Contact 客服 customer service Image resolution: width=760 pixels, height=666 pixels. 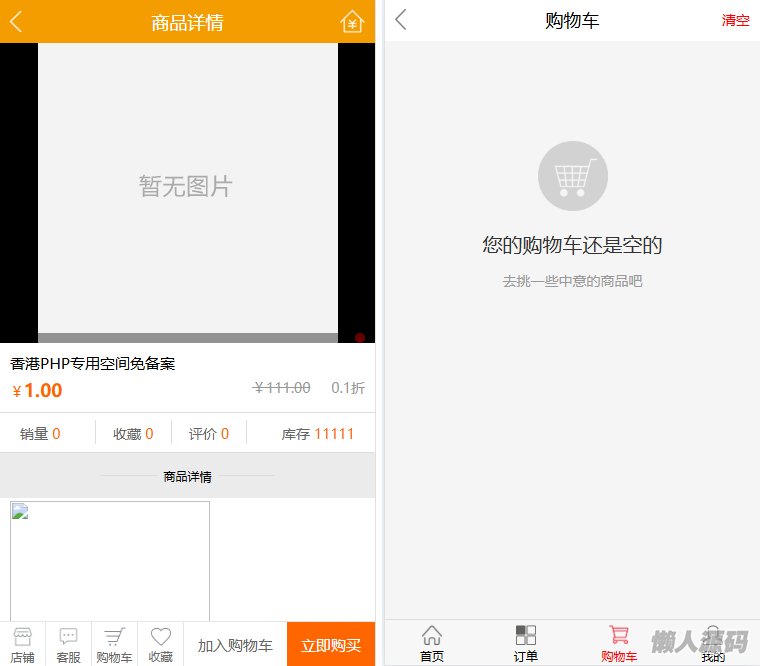[68, 644]
